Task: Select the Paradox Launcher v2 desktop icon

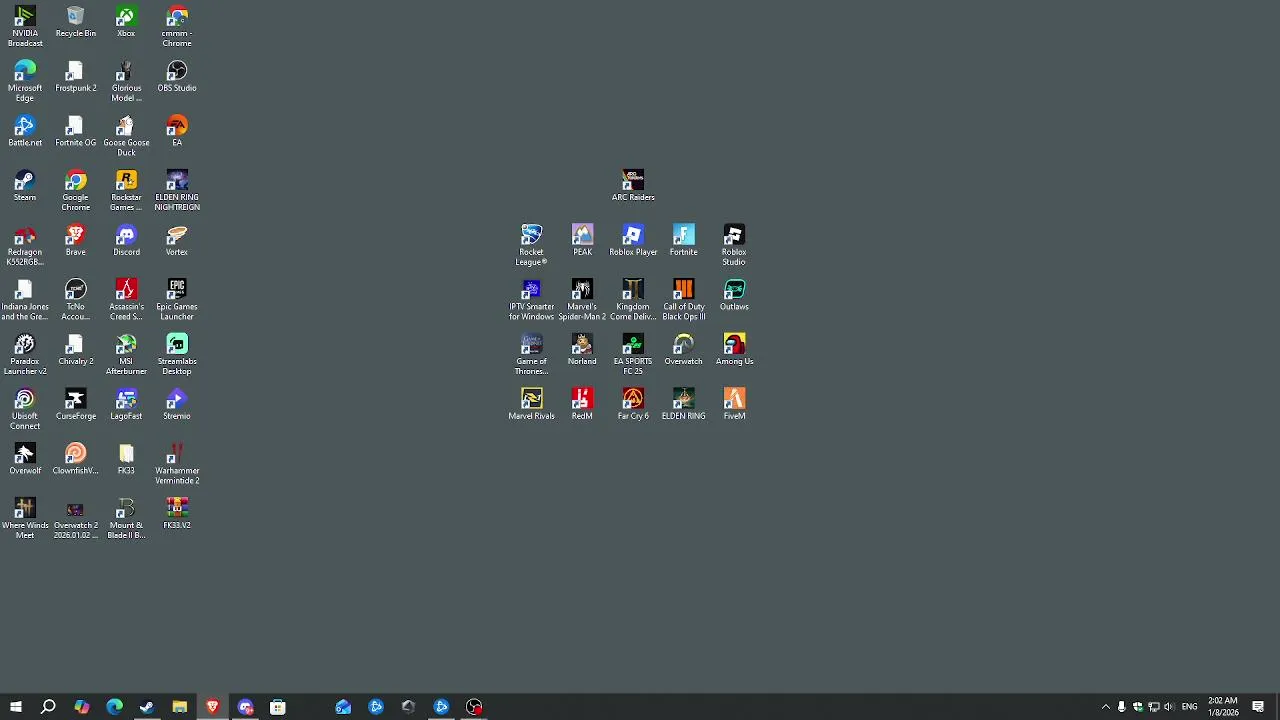Action: pyautogui.click(x=25, y=355)
